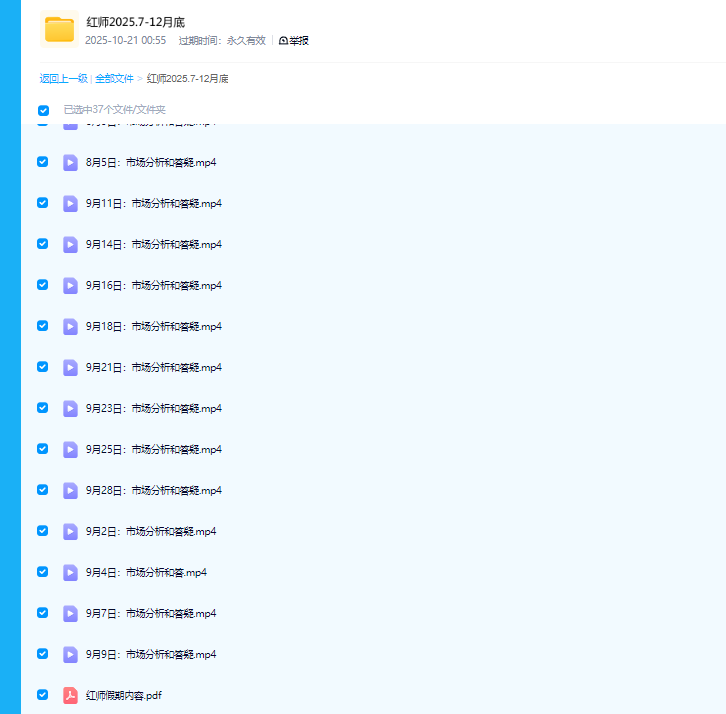Open 9月2日：市场分析和答疑.mp4 file

(150, 531)
